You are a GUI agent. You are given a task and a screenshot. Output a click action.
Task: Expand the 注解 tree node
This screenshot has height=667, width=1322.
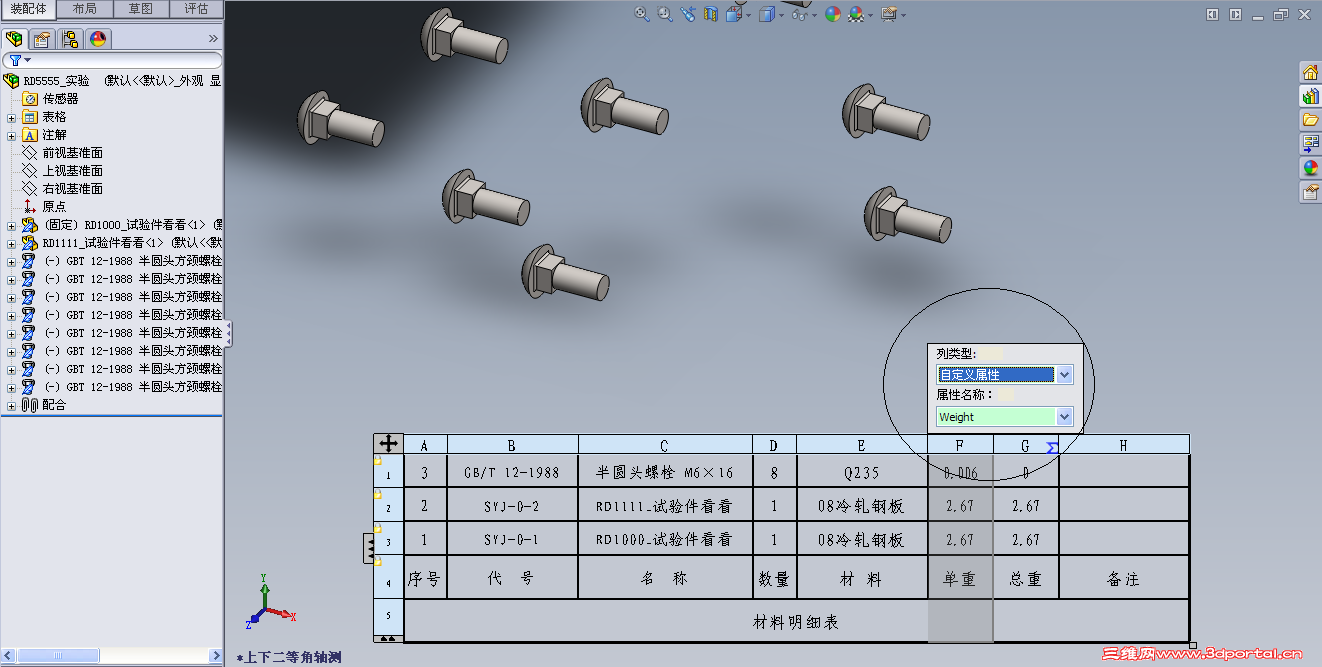point(11,135)
